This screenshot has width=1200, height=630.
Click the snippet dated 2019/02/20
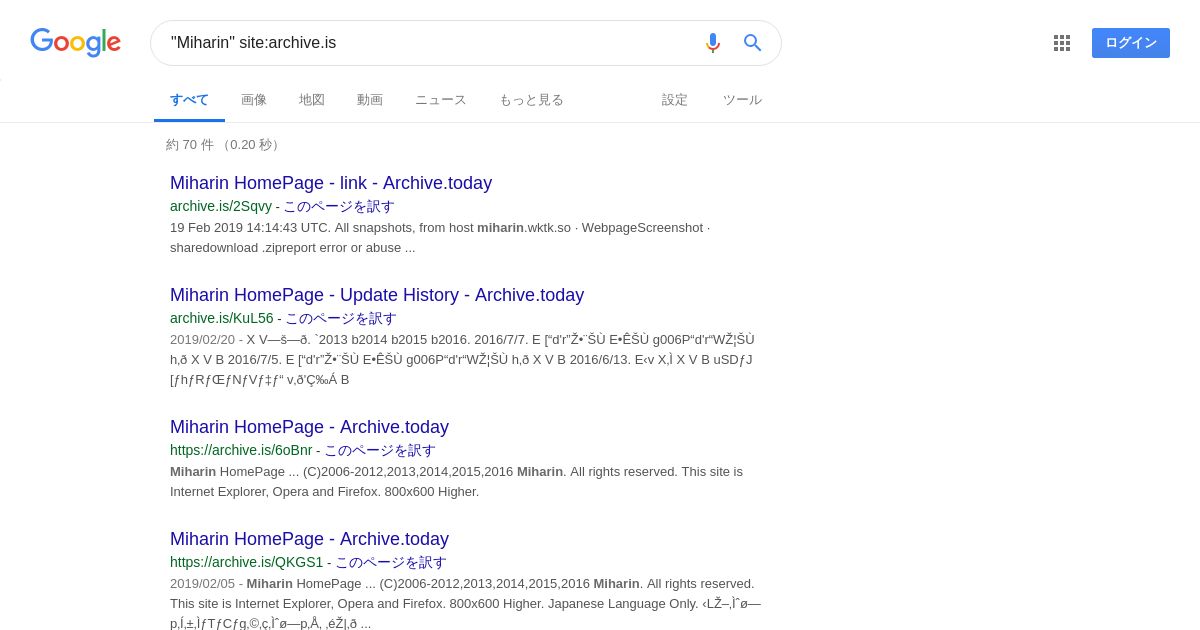coord(462,359)
